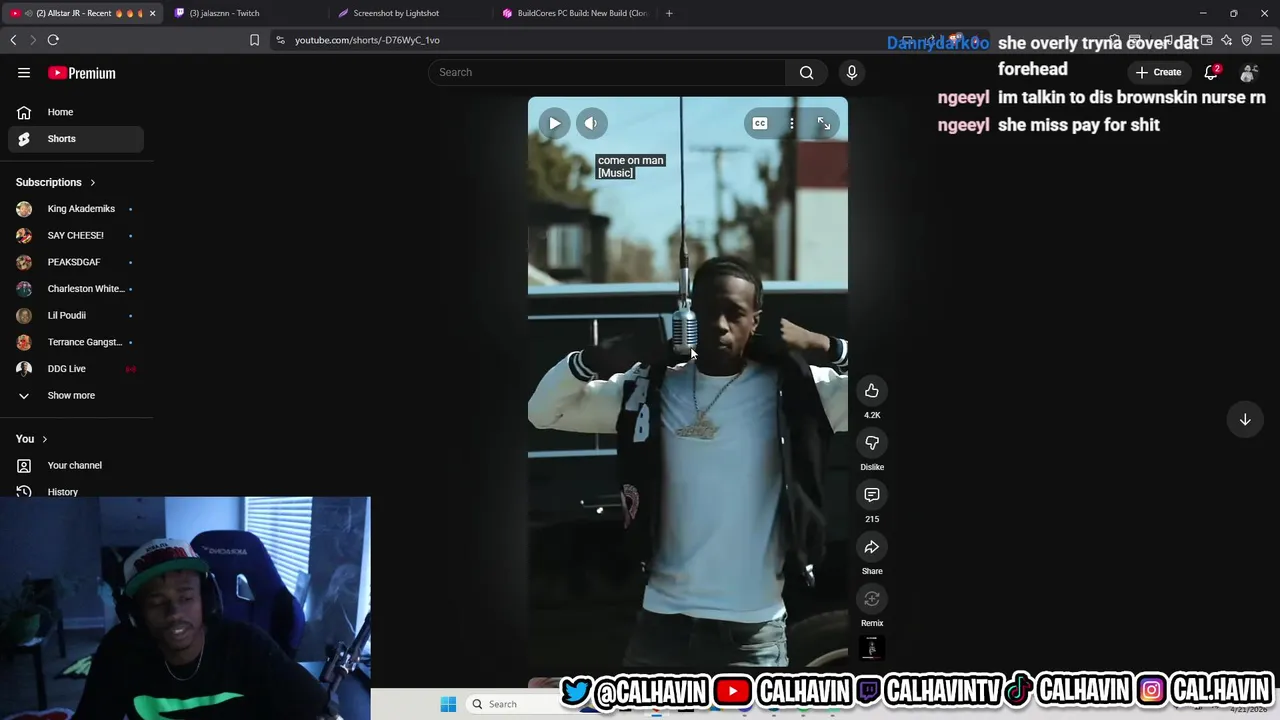The width and height of the screenshot is (1280, 720).
Task: Switch to Screenshot by Lightshot tab
Action: 407,13
